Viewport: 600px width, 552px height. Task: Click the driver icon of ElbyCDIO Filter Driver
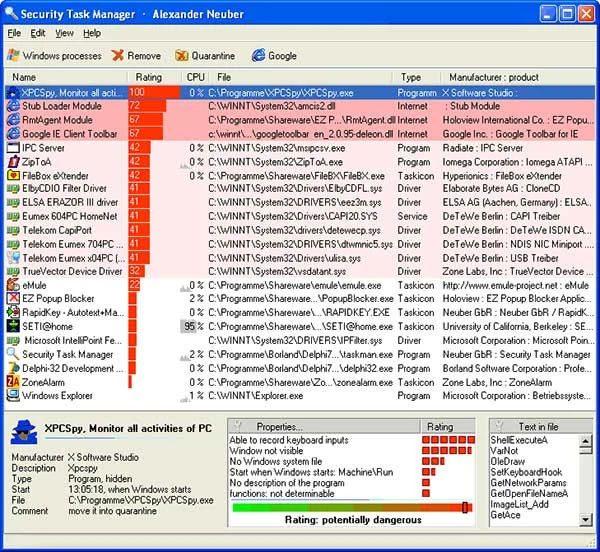click(13, 189)
